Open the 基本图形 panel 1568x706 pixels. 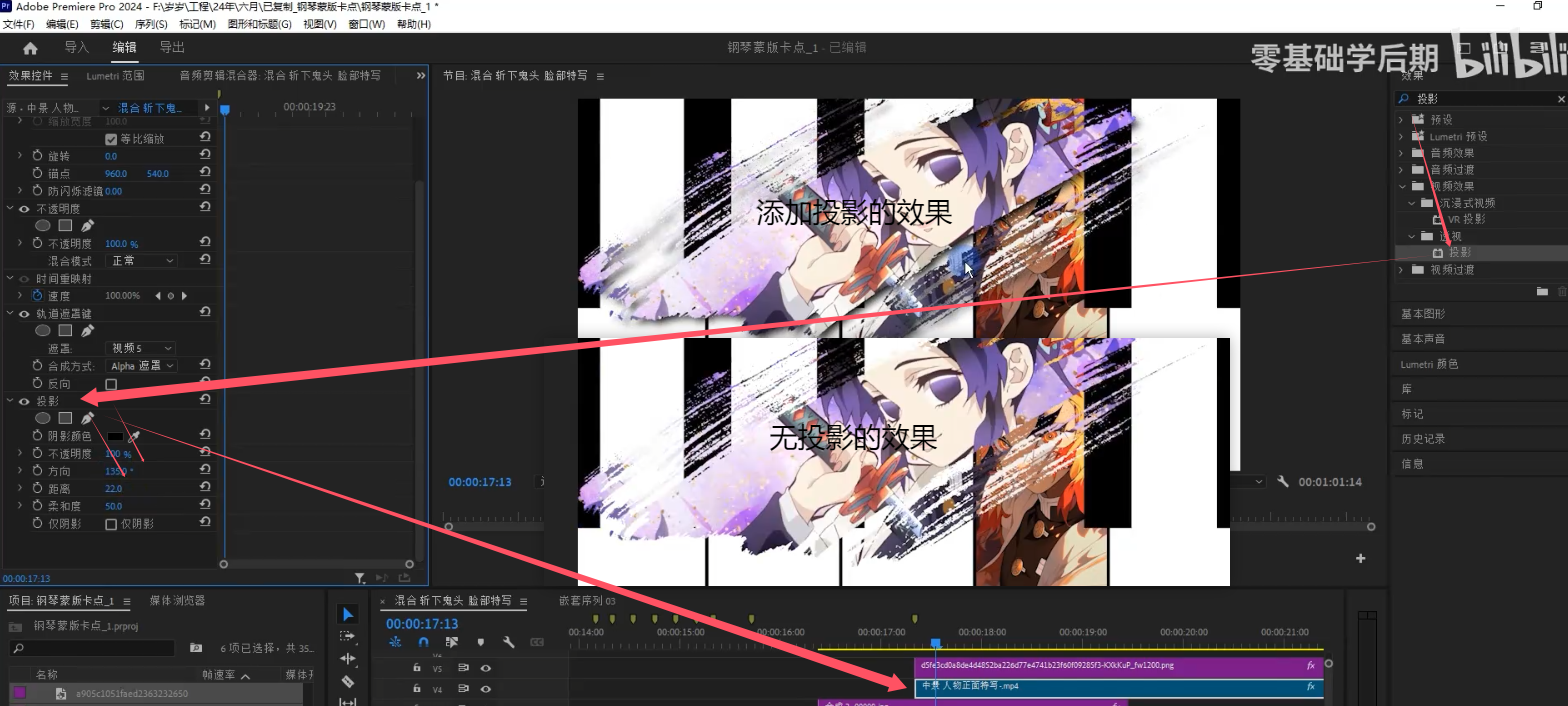pyautogui.click(x=1422, y=314)
